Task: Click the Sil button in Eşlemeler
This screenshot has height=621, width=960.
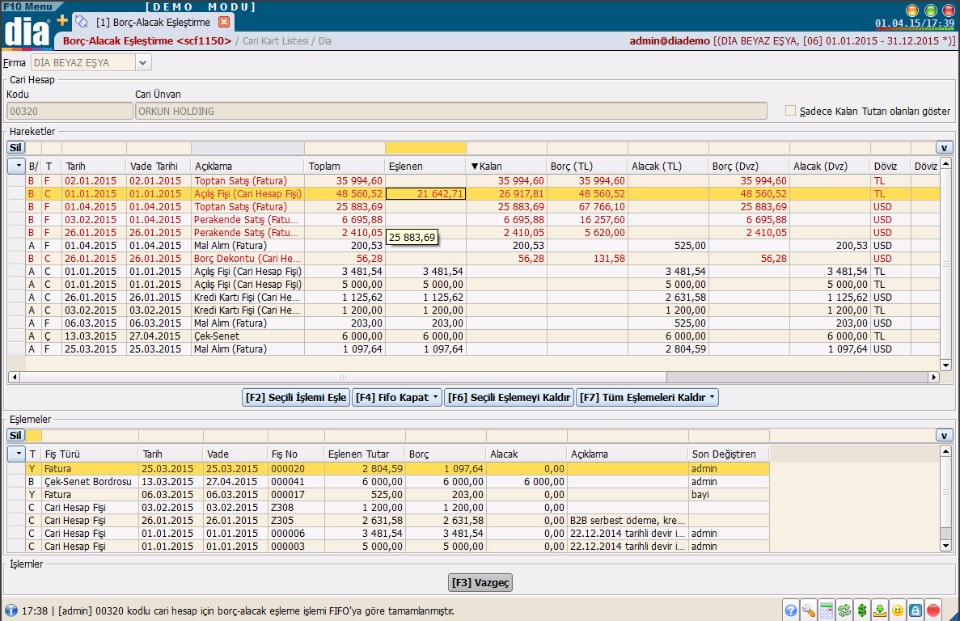Action: 15,435
